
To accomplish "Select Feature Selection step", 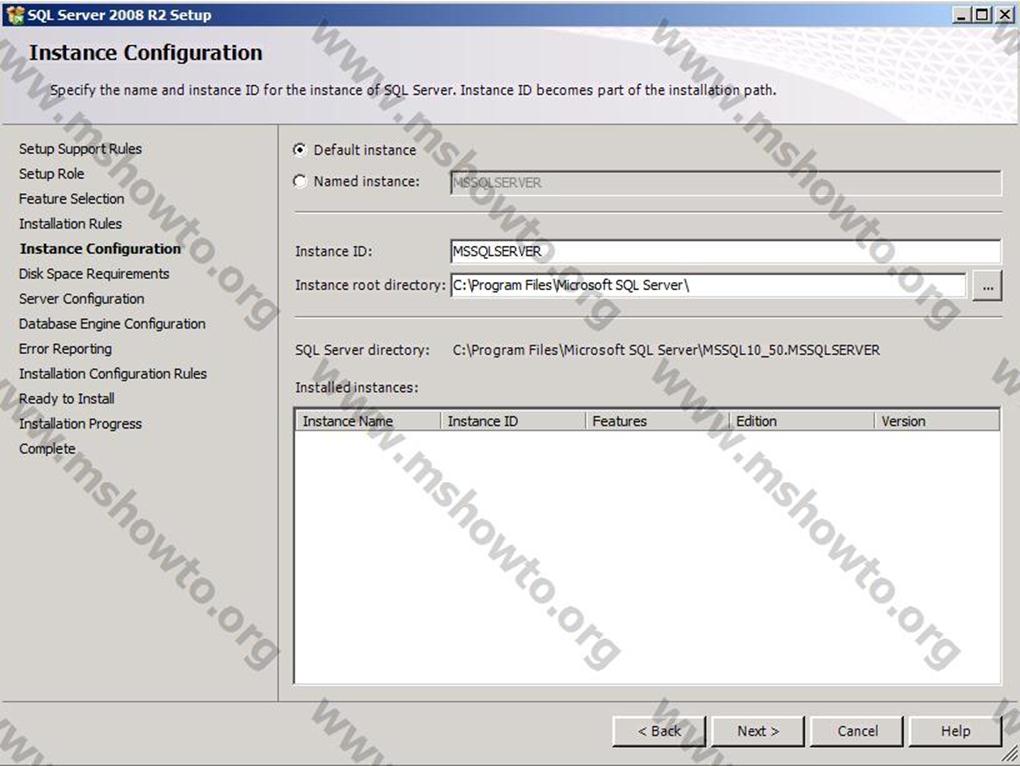I will tap(72, 198).
